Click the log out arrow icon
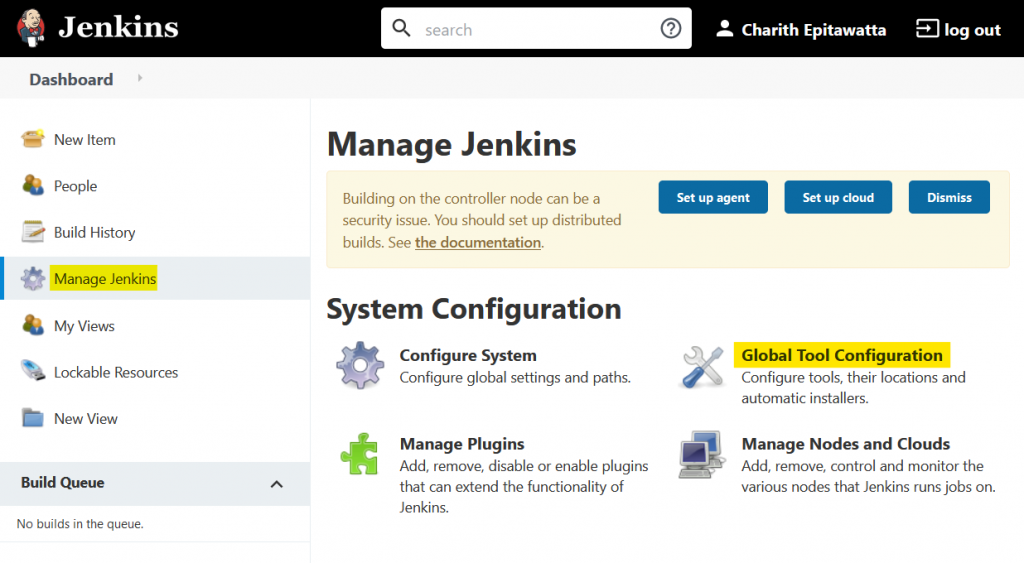This screenshot has height=563, width=1024. 927,29
